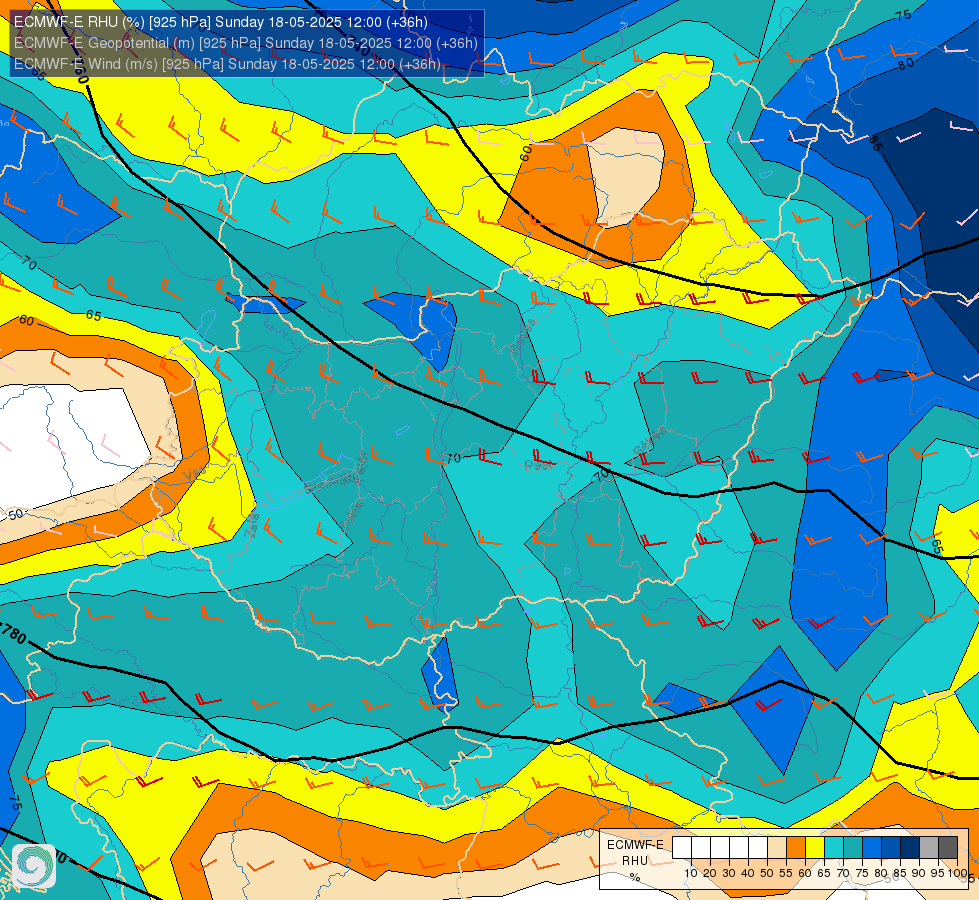The height and width of the screenshot is (900, 979).
Task: Click the legend tick label 30
Action: coord(729,874)
